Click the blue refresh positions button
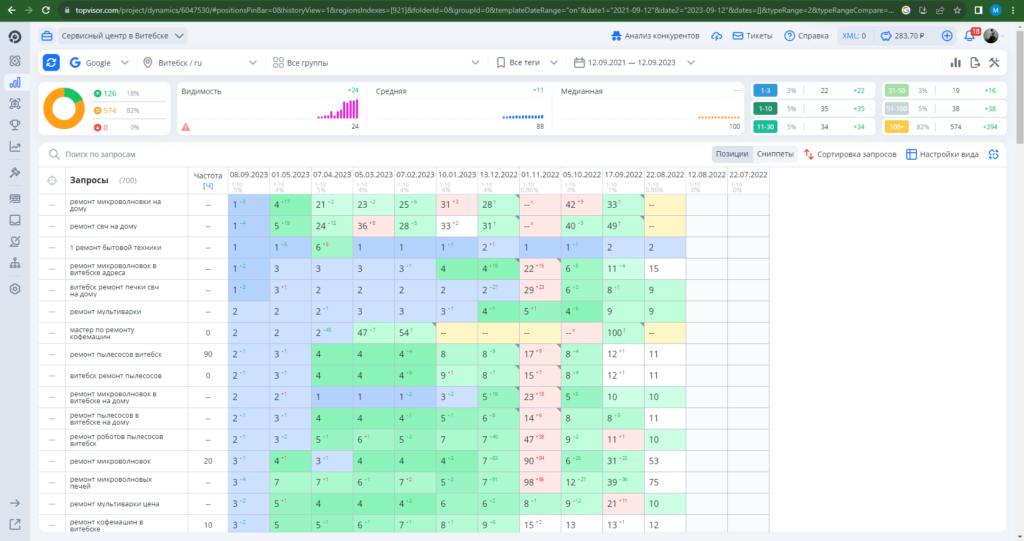Viewport: 1024px width, 541px height. pos(51,63)
